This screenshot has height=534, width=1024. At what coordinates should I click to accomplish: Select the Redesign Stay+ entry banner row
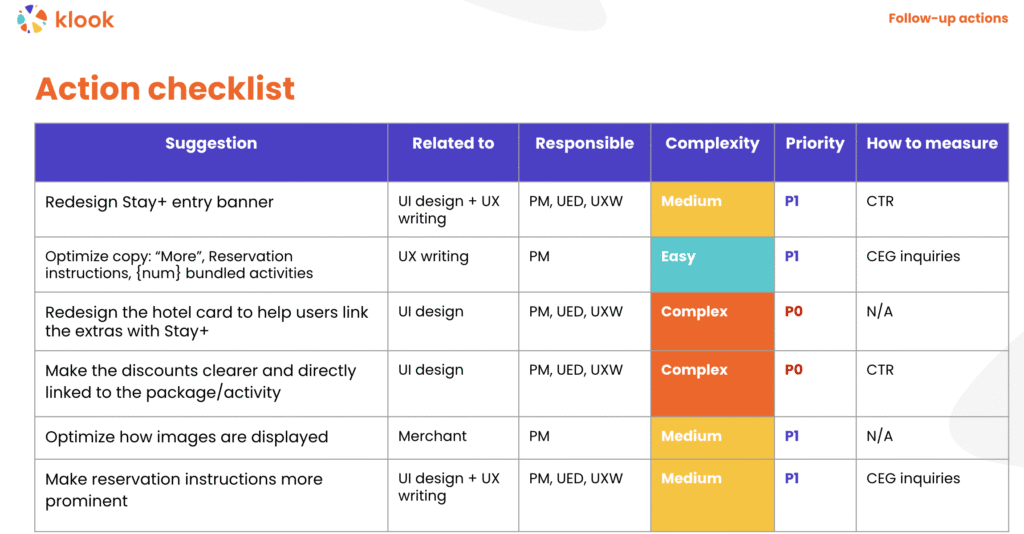(160, 202)
